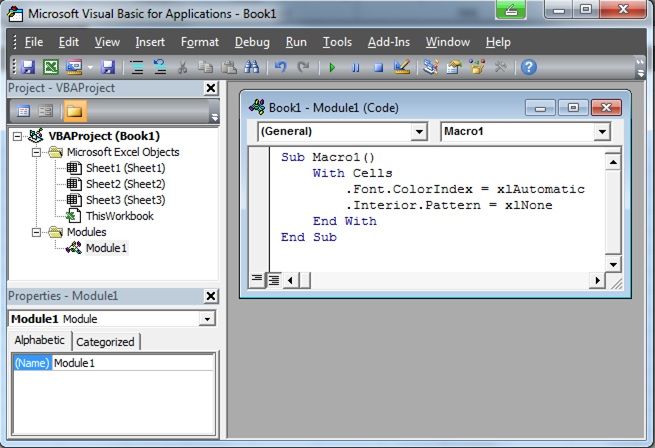Open the Help menu
Image resolution: width=655 pixels, height=448 pixels.
click(498, 42)
